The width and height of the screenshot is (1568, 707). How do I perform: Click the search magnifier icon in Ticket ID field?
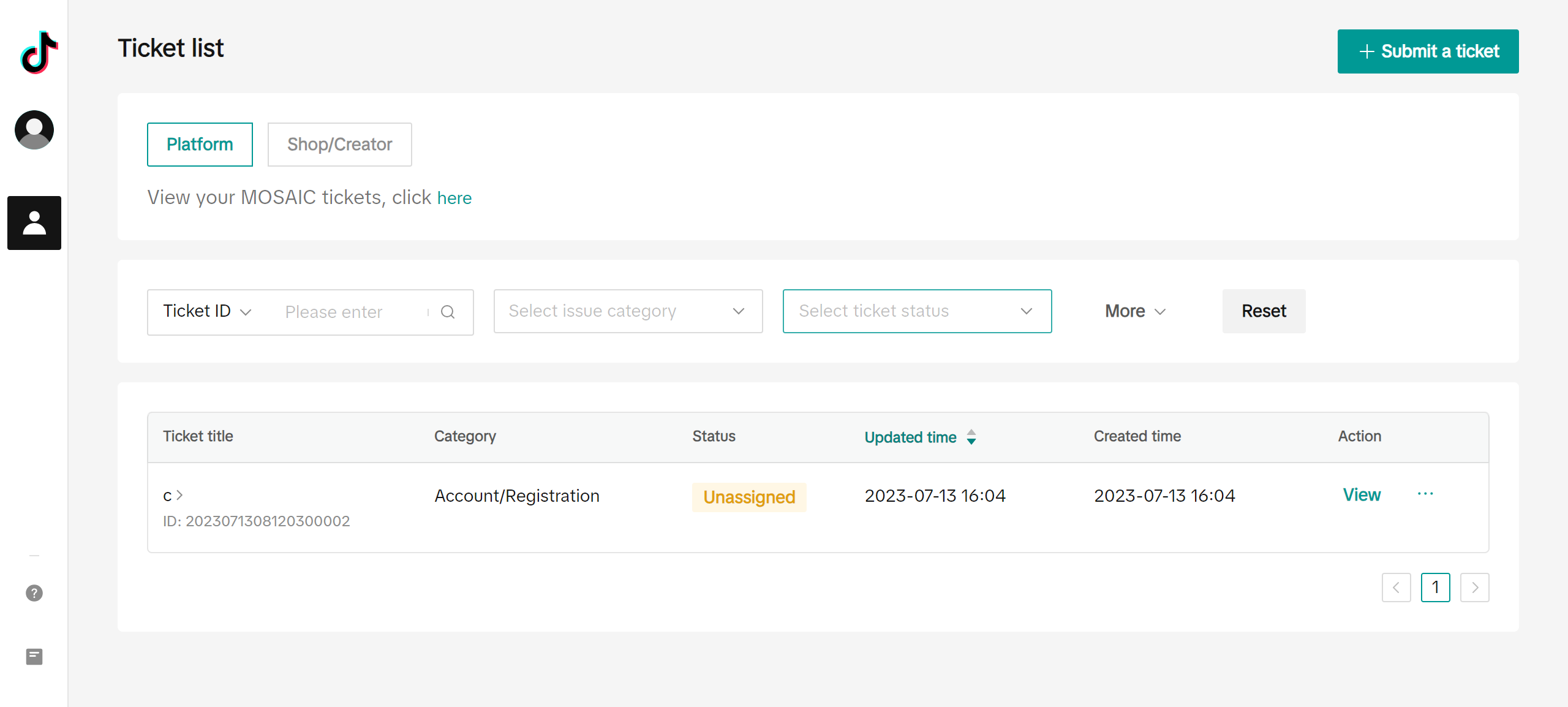coord(448,312)
